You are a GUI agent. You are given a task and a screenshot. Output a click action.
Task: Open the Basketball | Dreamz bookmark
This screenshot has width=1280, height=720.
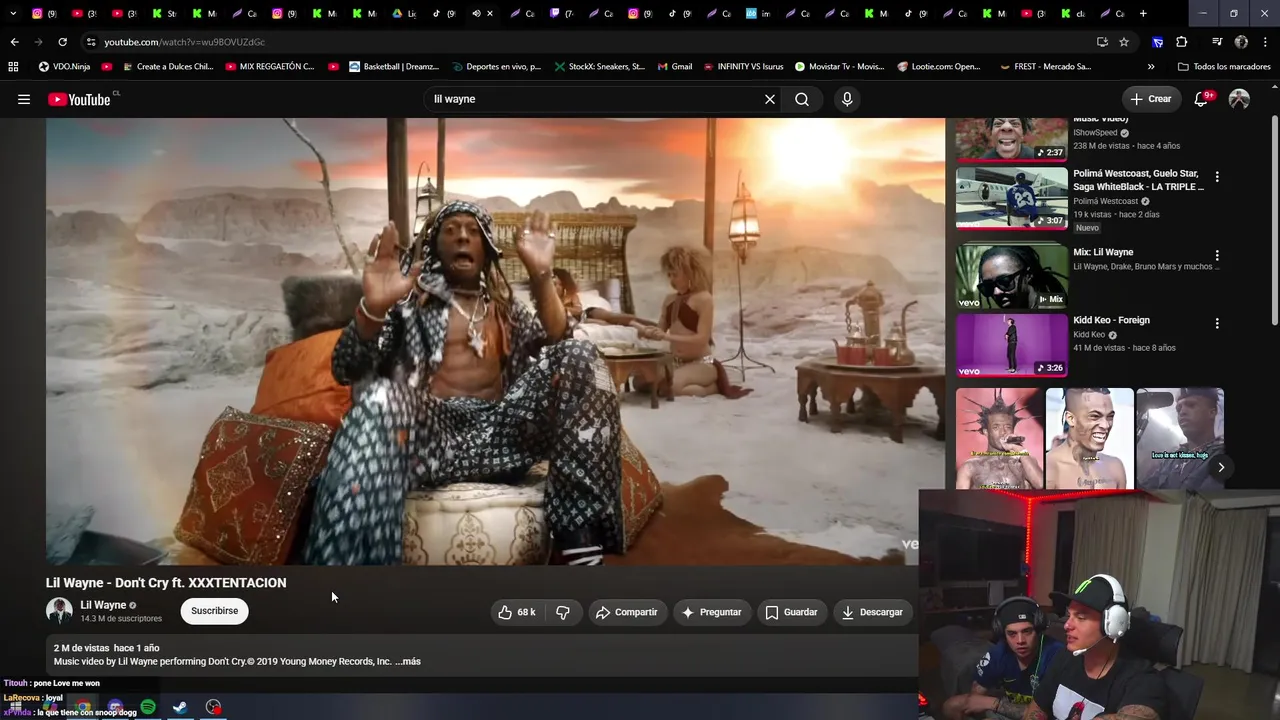[x=393, y=67]
